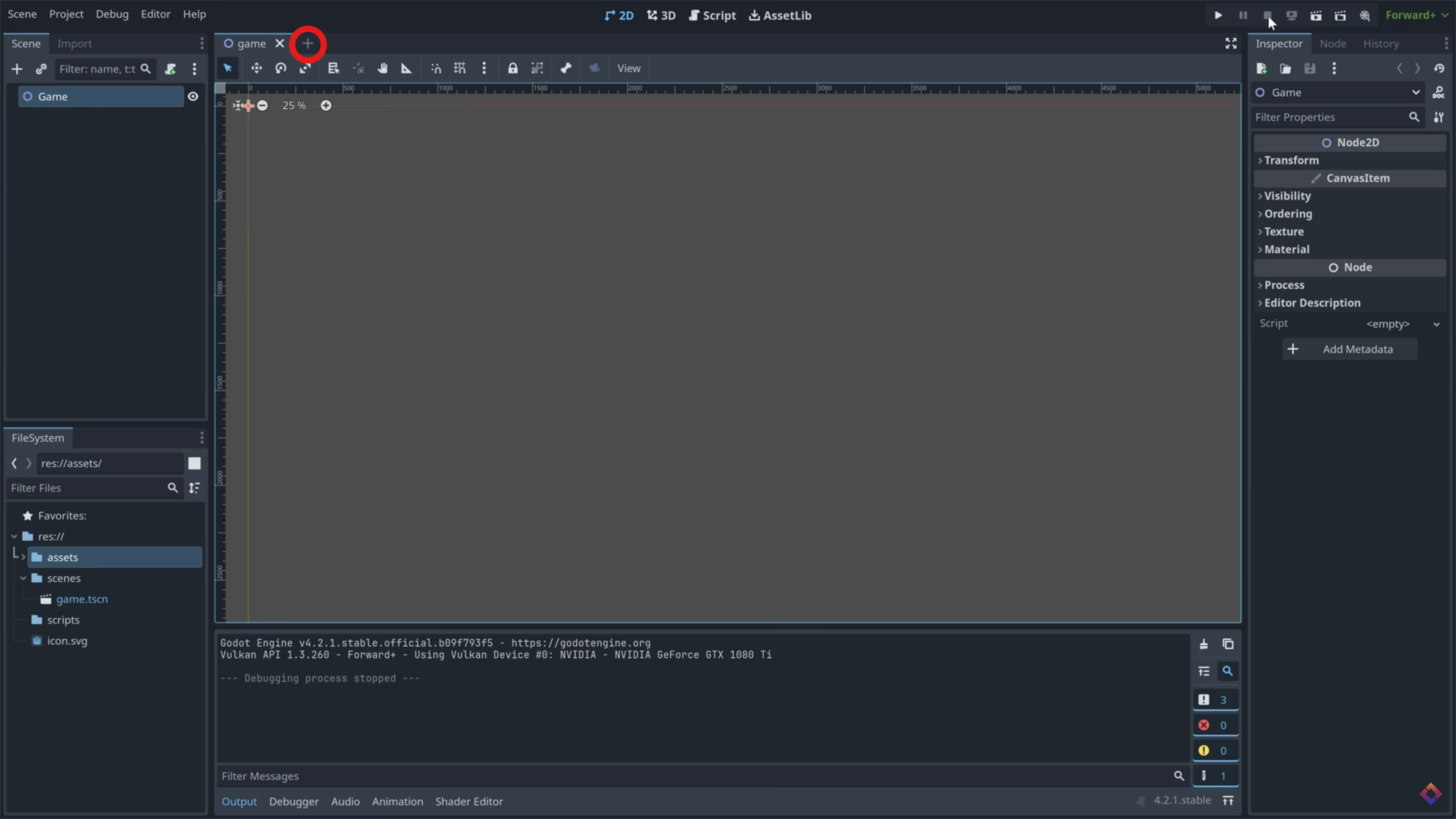Click the Run Project play button
The width and height of the screenshot is (1456, 819).
click(x=1218, y=15)
